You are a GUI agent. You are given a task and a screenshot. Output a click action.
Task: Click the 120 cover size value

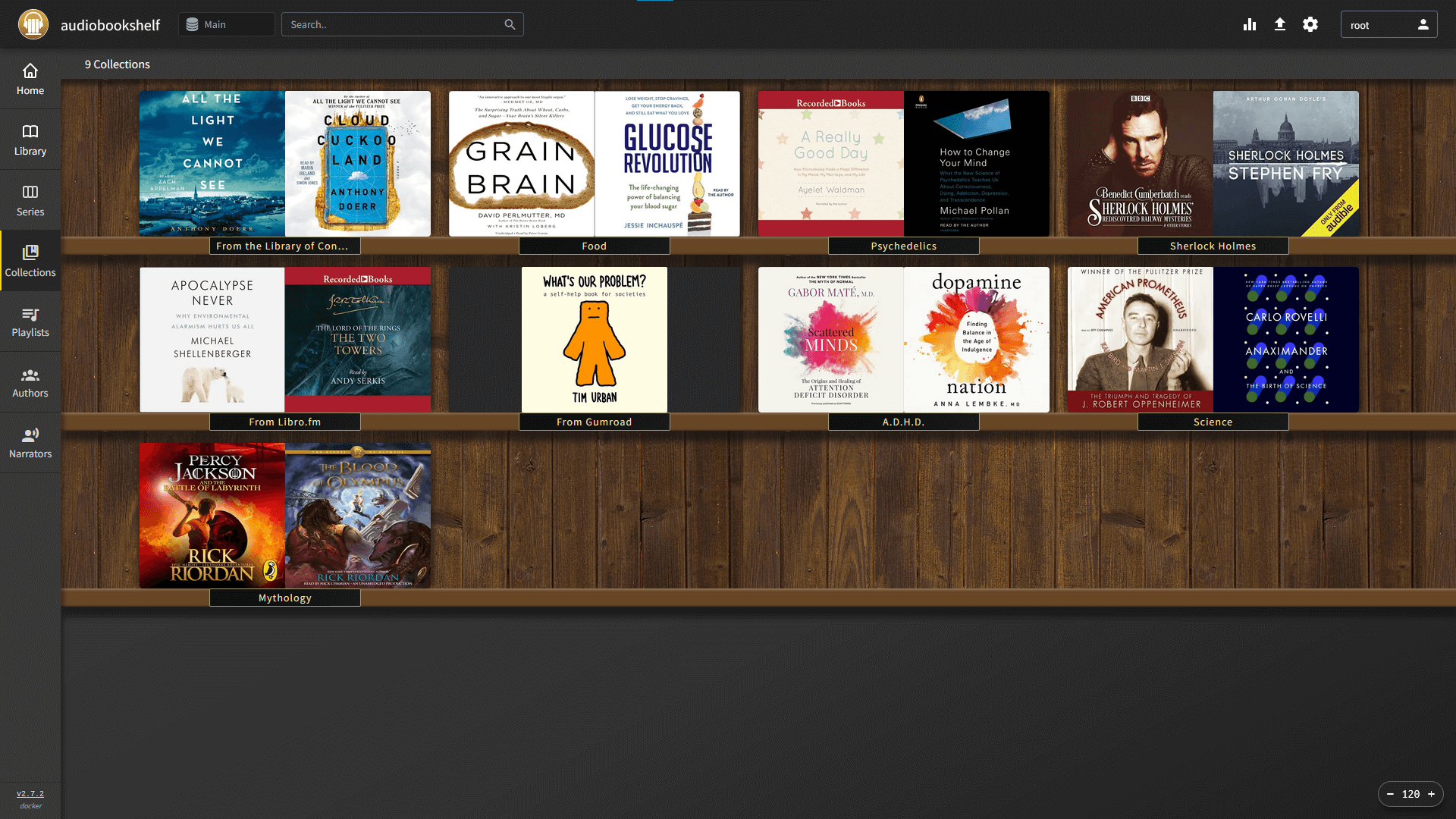point(1410,794)
